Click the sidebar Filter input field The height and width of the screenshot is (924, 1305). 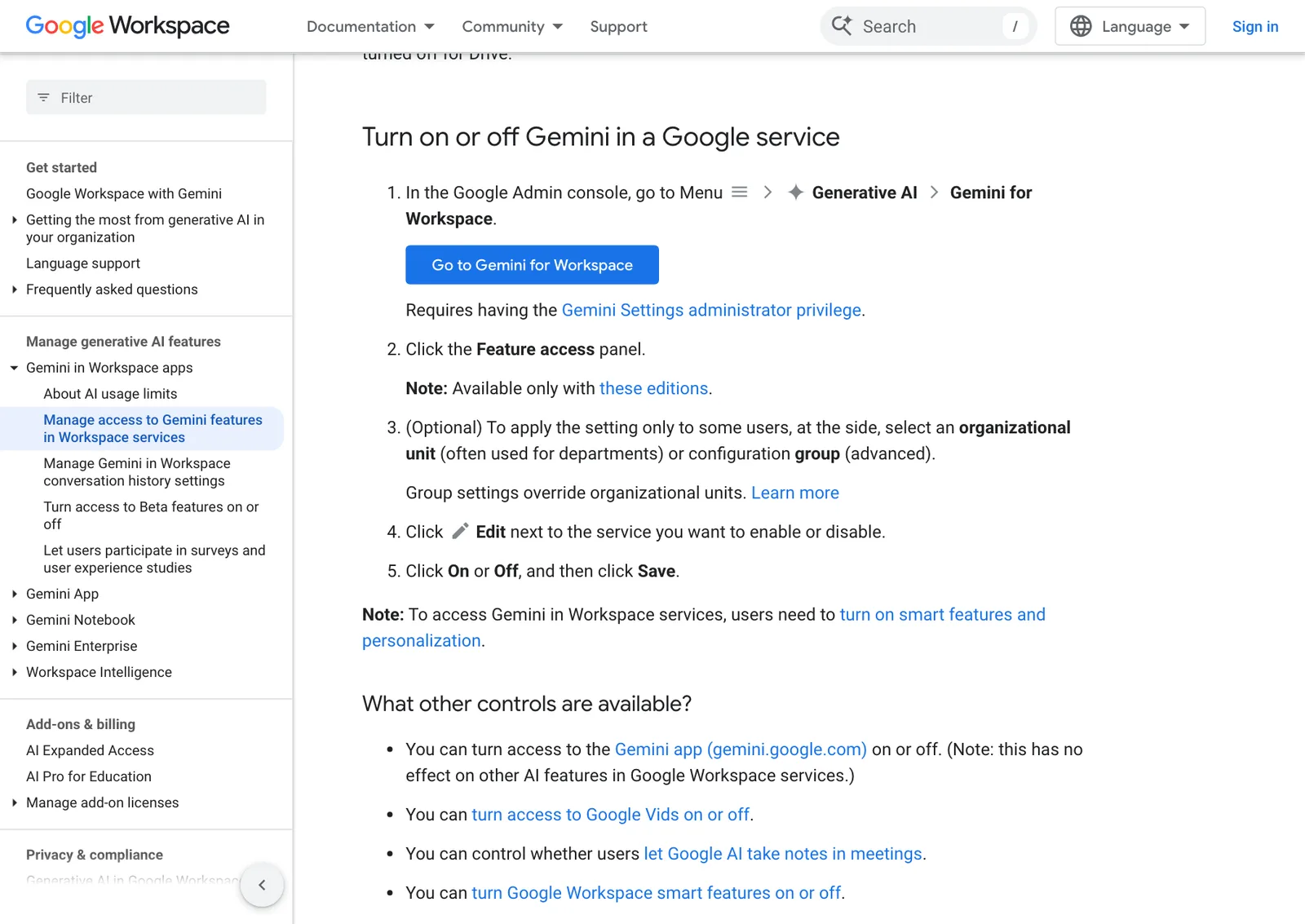coord(146,98)
